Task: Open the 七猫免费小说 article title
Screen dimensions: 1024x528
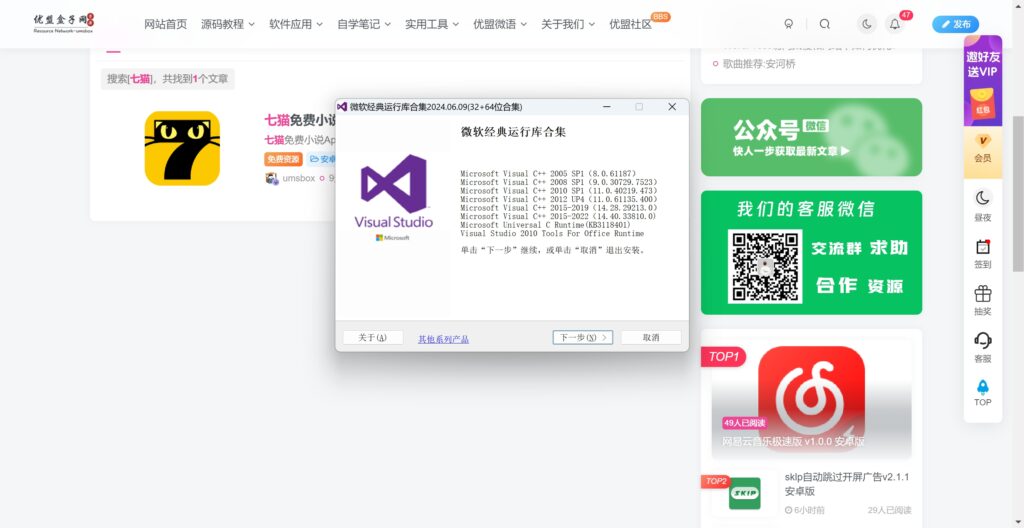Action: point(300,120)
